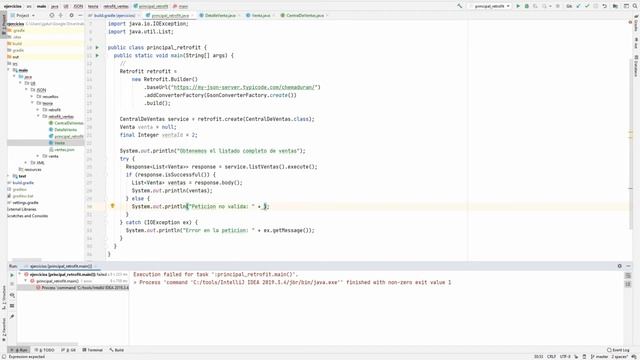This screenshot has height=360, width=640.
Task: Click the teoria breadcrumb in navigation bar
Action: [93, 6]
